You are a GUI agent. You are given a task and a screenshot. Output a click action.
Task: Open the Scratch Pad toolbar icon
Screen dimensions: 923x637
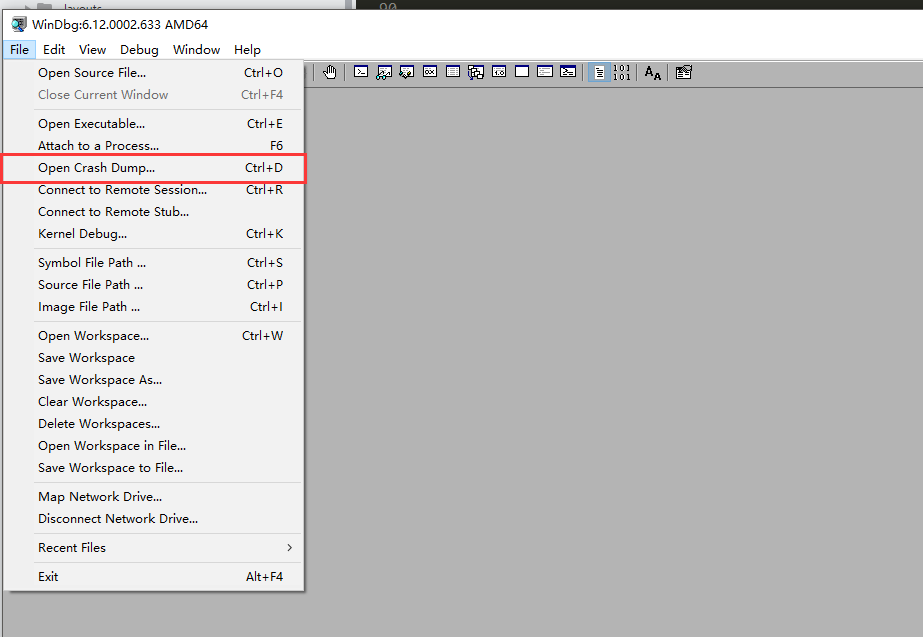tap(522, 72)
